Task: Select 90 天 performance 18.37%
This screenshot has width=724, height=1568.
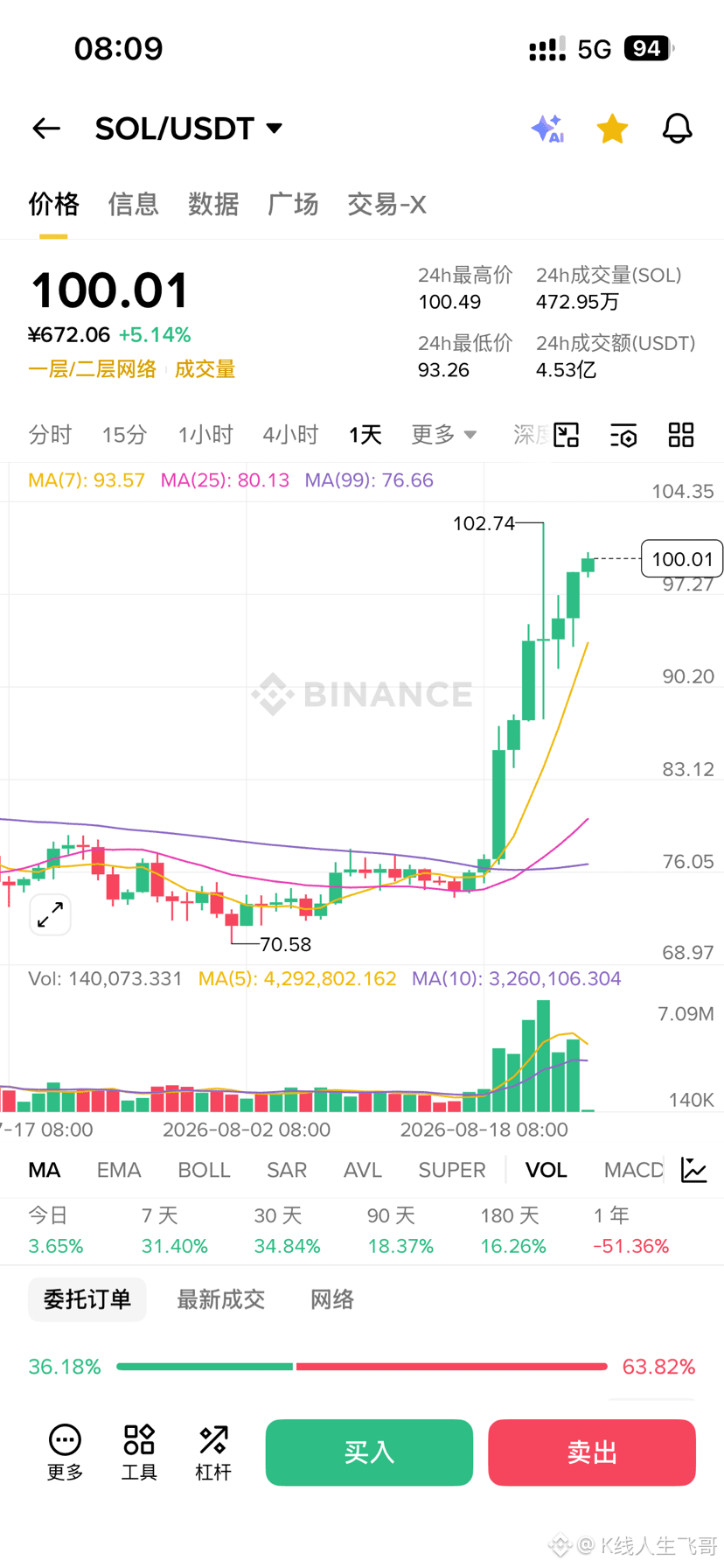Action: (400, 1231)
